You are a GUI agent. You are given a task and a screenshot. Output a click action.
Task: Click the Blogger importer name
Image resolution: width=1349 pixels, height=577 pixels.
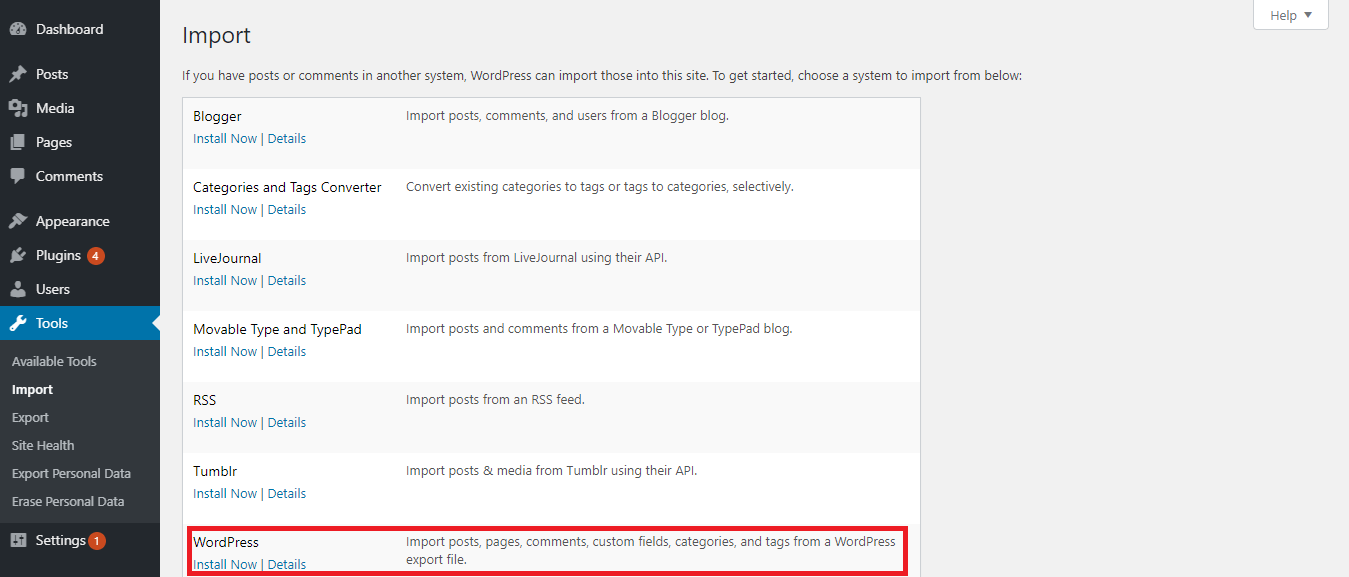tap(217, 116)
